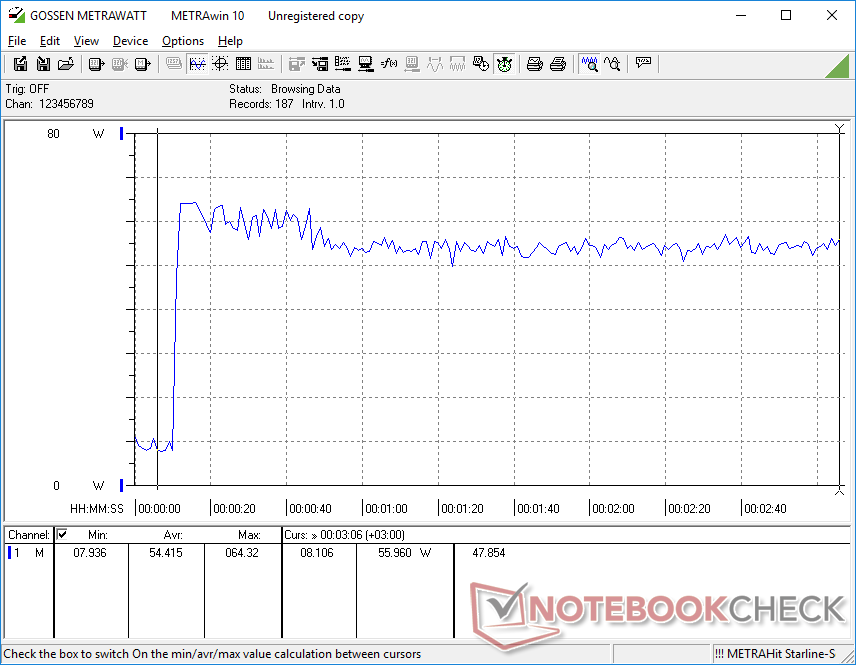The height and width of the screenshot is (665, 856).
Task: Click the import-from-disk save icon
Action: pyautogui.click(x=43, y=64)
